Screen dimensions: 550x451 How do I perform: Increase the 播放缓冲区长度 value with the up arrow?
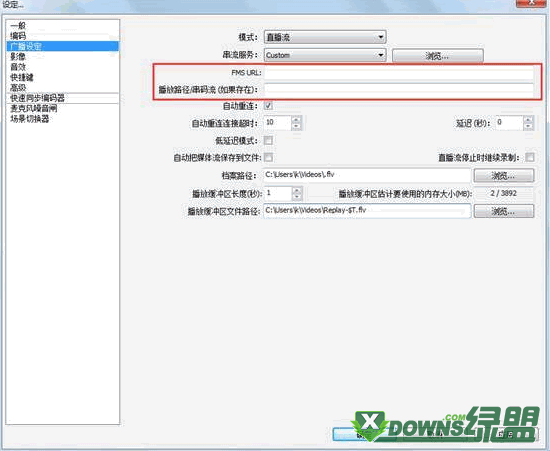coord(297,190)
